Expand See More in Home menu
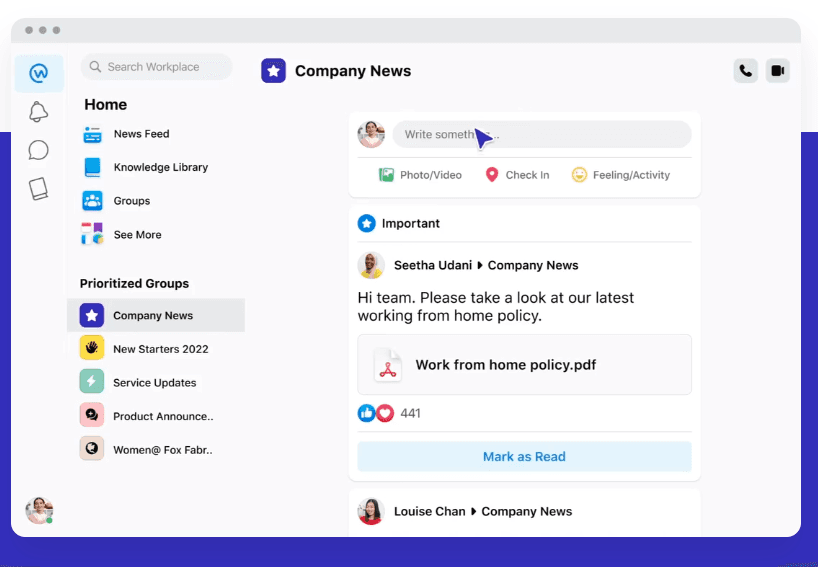Image resolution: width=818 pixels, height=567 pixels. point(138,235)
